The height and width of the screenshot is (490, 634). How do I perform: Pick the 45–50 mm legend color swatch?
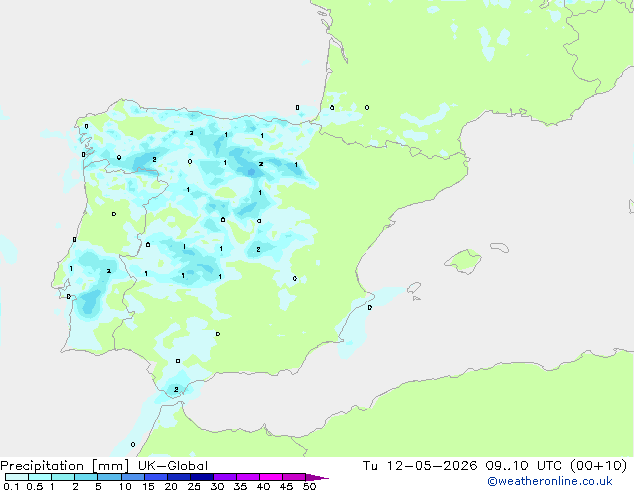pyautogui.click(x=294, y=477)
